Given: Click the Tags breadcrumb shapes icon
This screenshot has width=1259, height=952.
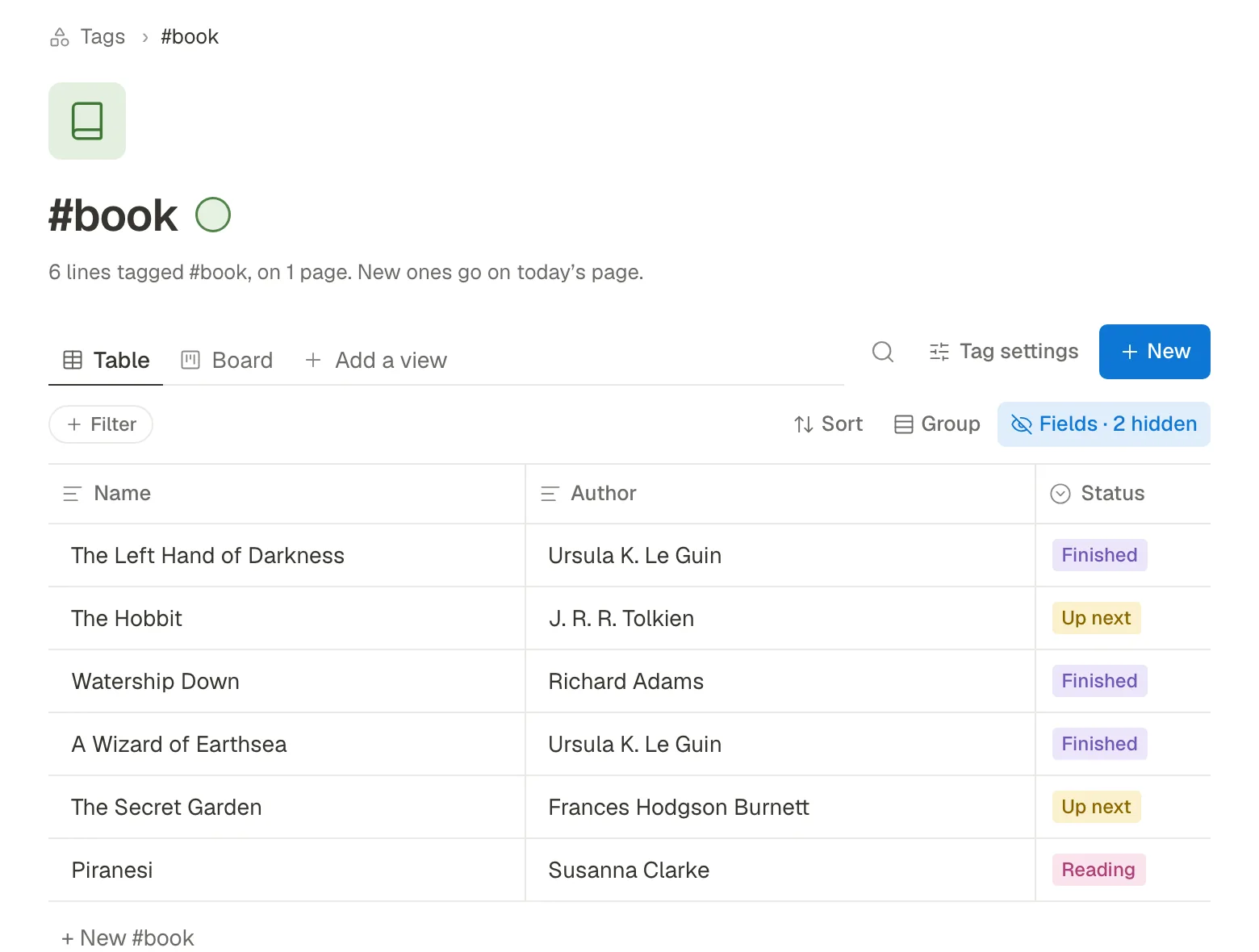Looking at the screenshot, I should pos(60,37).
